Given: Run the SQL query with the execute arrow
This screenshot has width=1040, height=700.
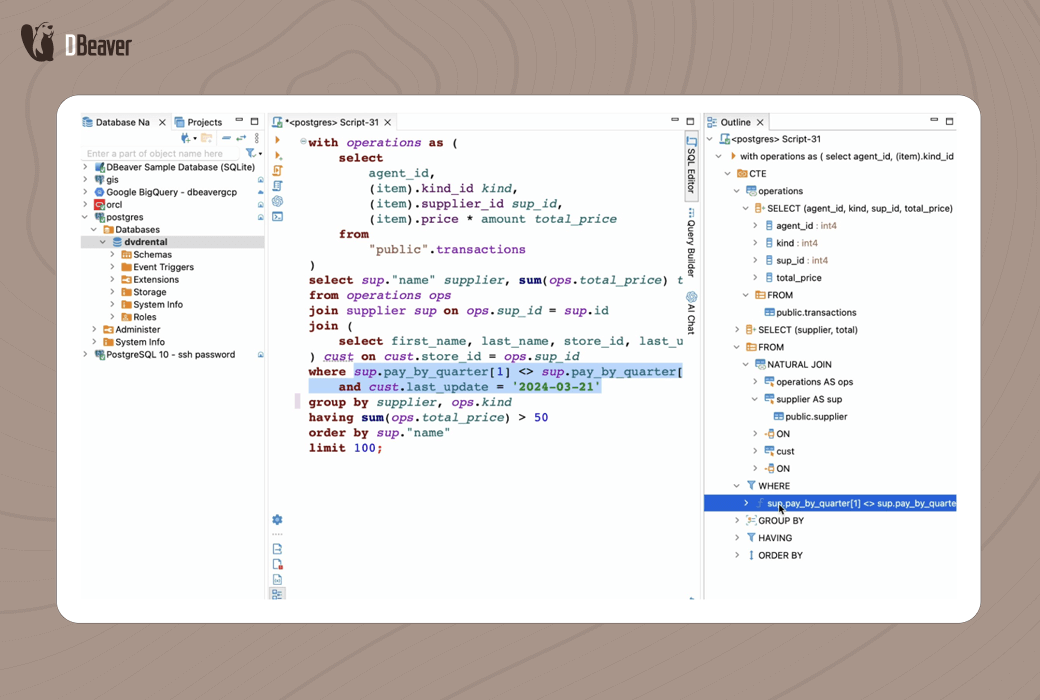Looking at the screenshot, I should 278,140.
